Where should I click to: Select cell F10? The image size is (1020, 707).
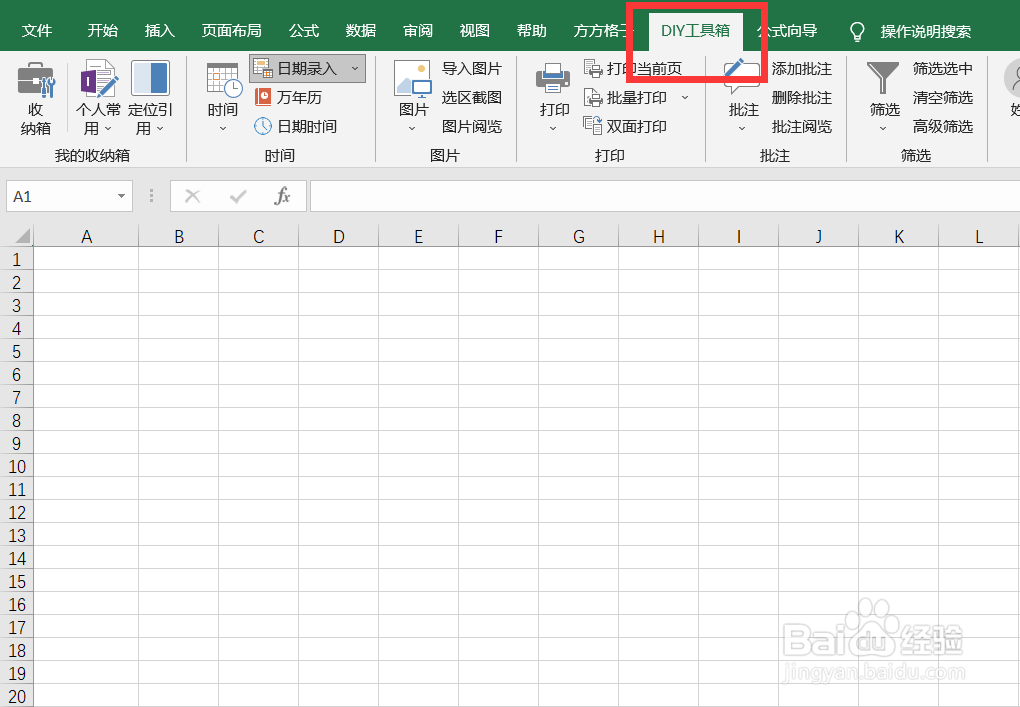coord(498,466)
